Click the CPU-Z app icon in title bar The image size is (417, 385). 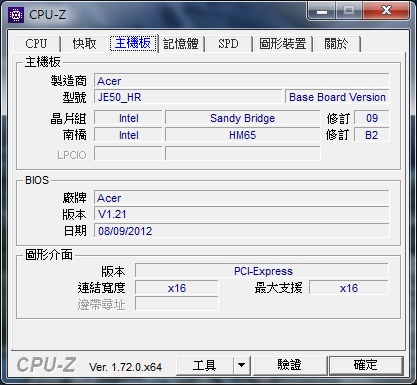click(16, 15)
